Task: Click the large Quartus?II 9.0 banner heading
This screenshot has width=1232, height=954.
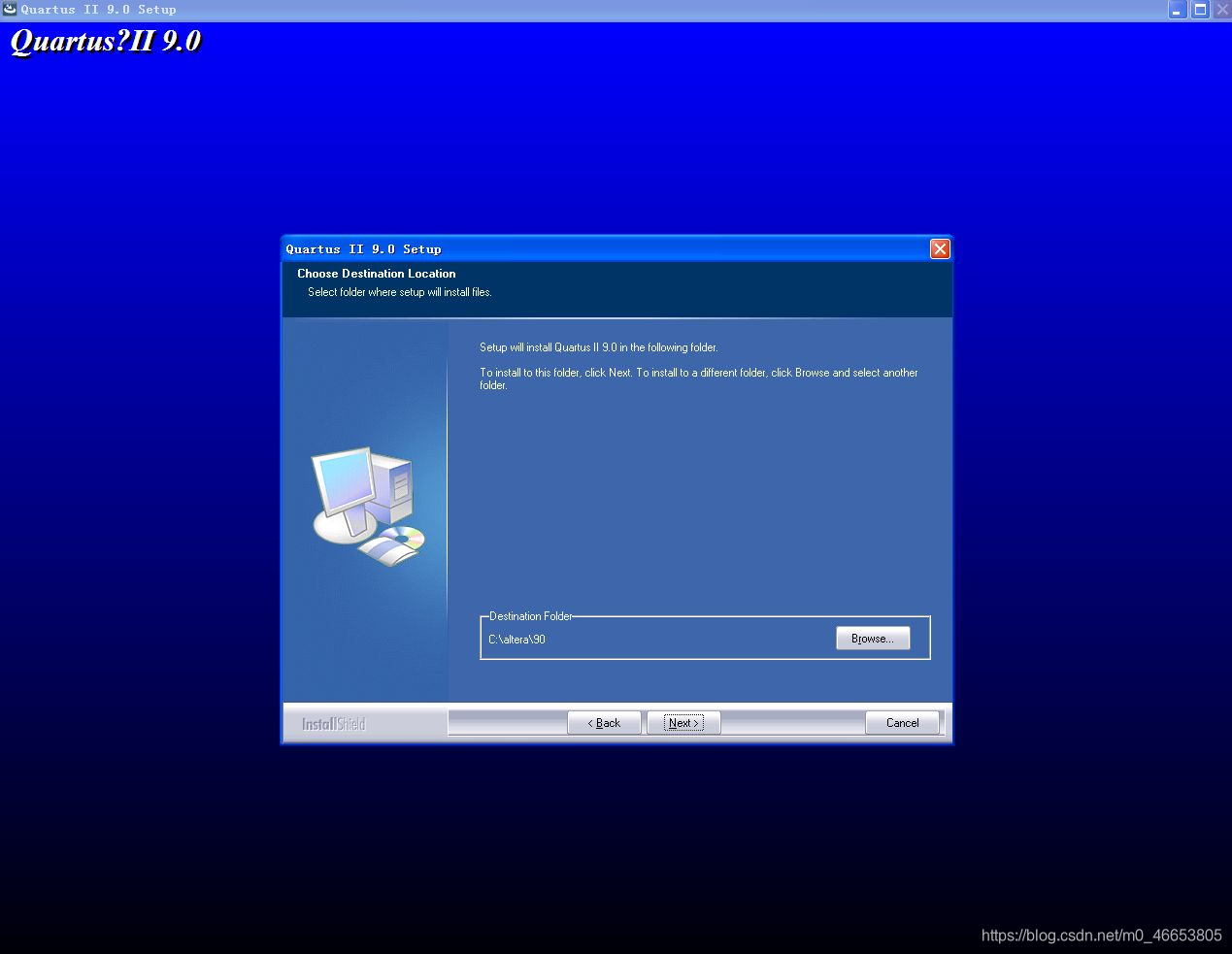Action: click(x=106, y=41)
